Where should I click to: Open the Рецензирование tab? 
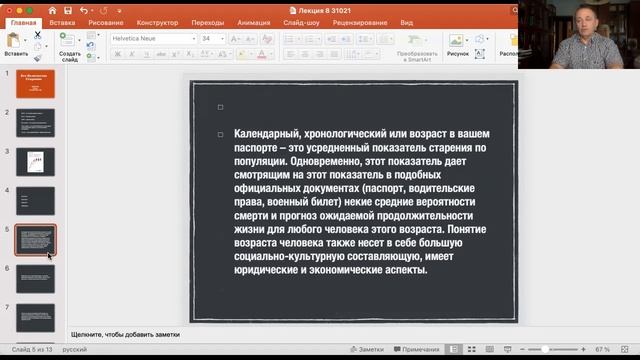360,23
